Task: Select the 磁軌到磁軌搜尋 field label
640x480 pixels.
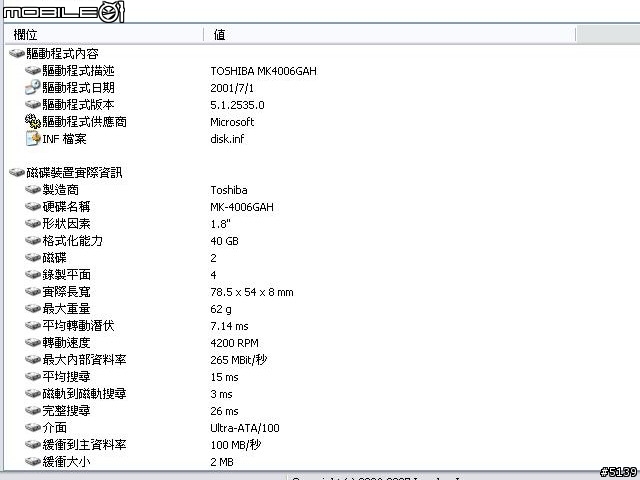Action: click(x=84, y=393)
